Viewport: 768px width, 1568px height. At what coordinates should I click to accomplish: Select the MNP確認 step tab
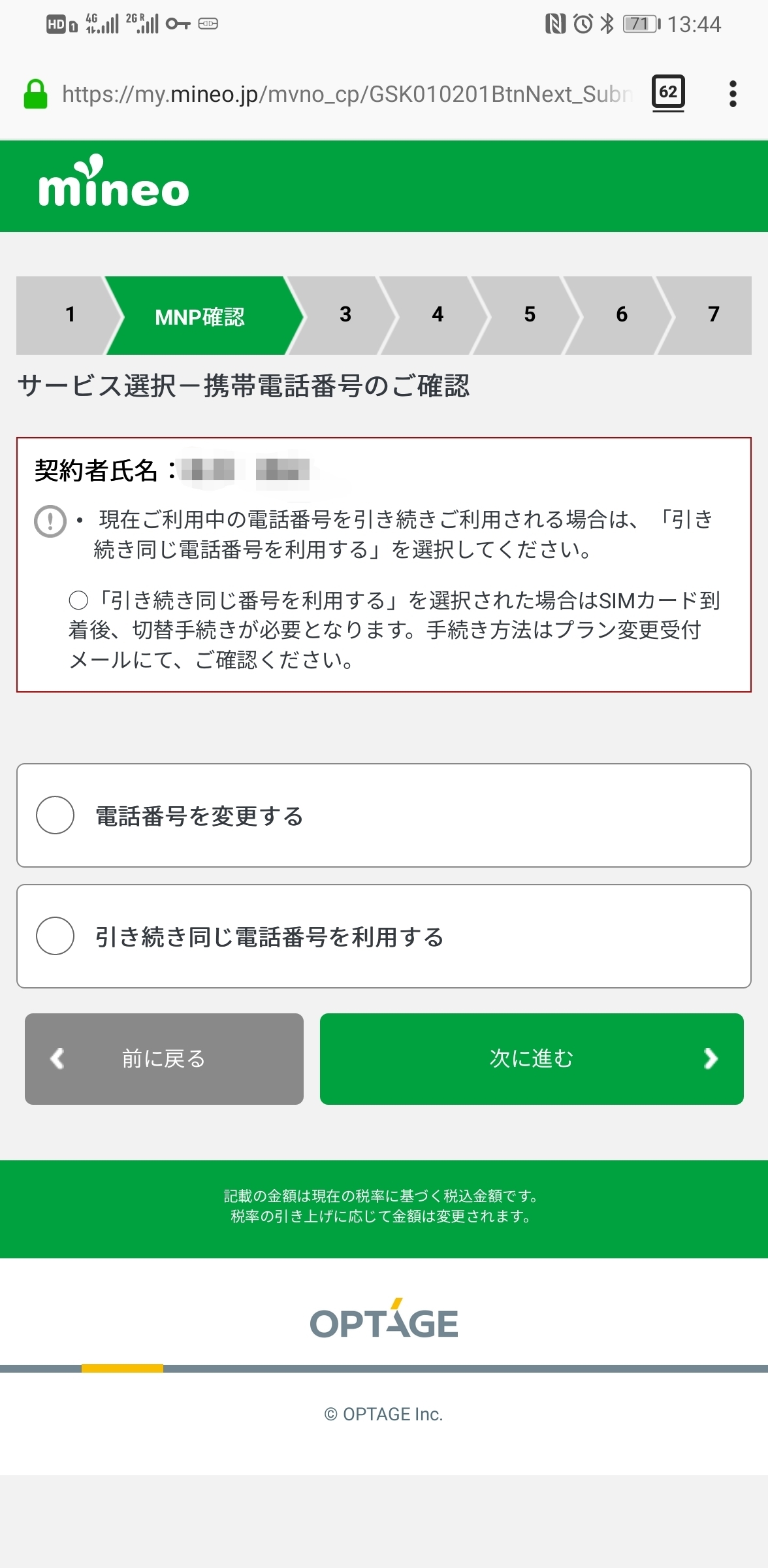(x=200, y=316)
